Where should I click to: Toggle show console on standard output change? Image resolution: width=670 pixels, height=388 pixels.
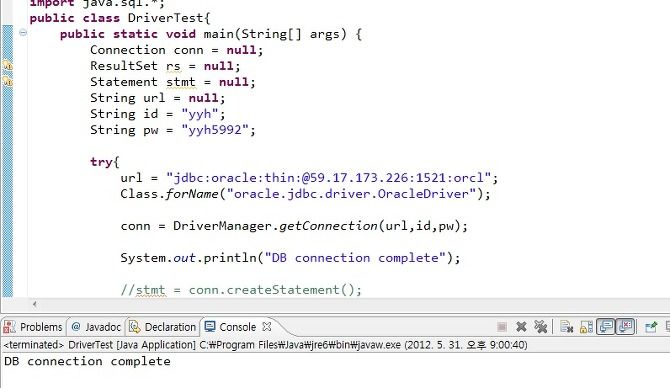click(606, 327)
